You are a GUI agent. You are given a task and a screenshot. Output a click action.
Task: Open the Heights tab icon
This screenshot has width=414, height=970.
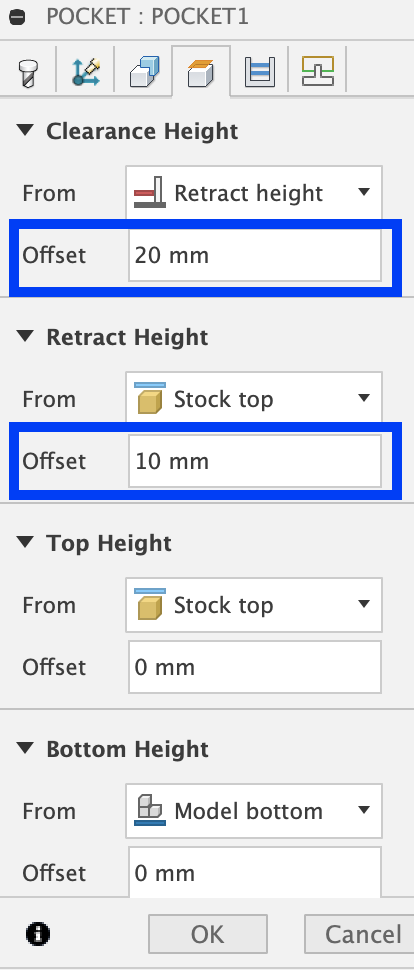(201, 72)
